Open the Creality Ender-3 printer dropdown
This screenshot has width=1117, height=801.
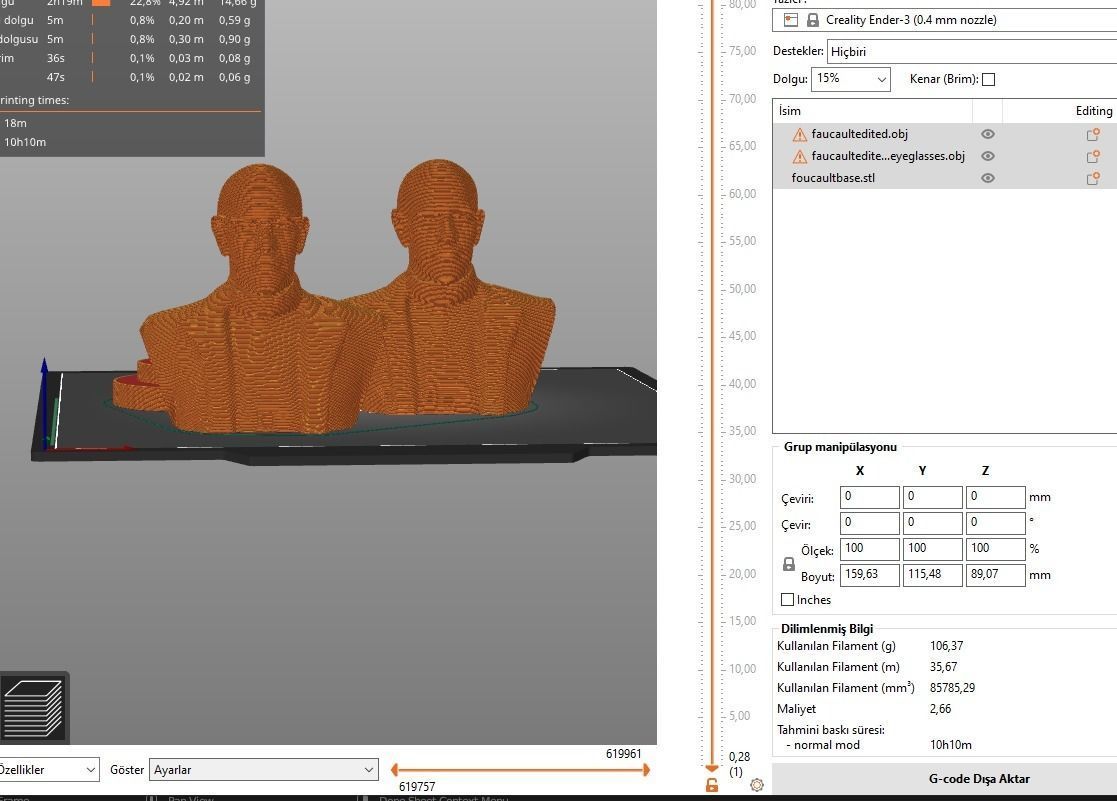(x=945, y=20)
